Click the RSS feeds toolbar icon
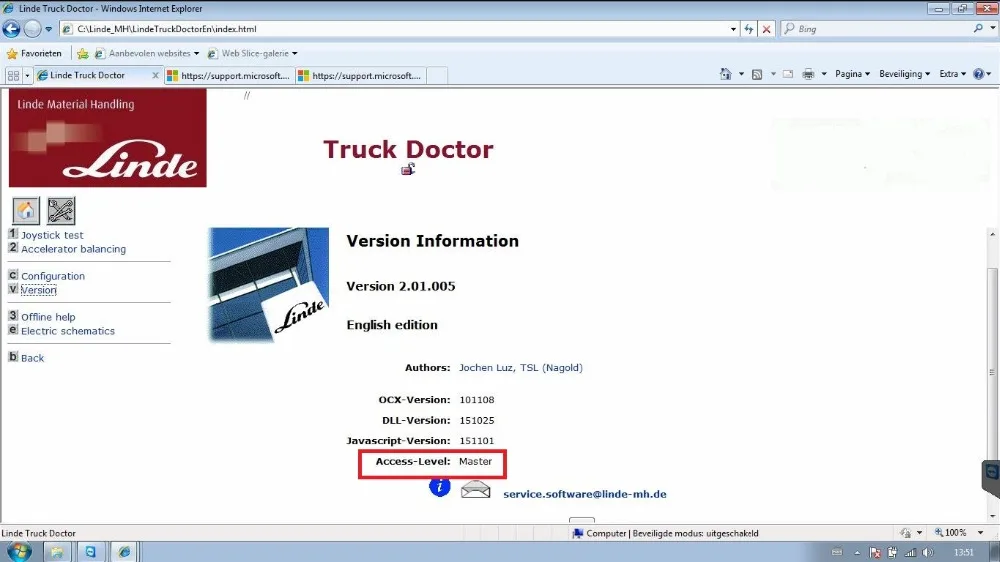The height and width of the screenshot is (562, 1000). [x=757, y=74]
